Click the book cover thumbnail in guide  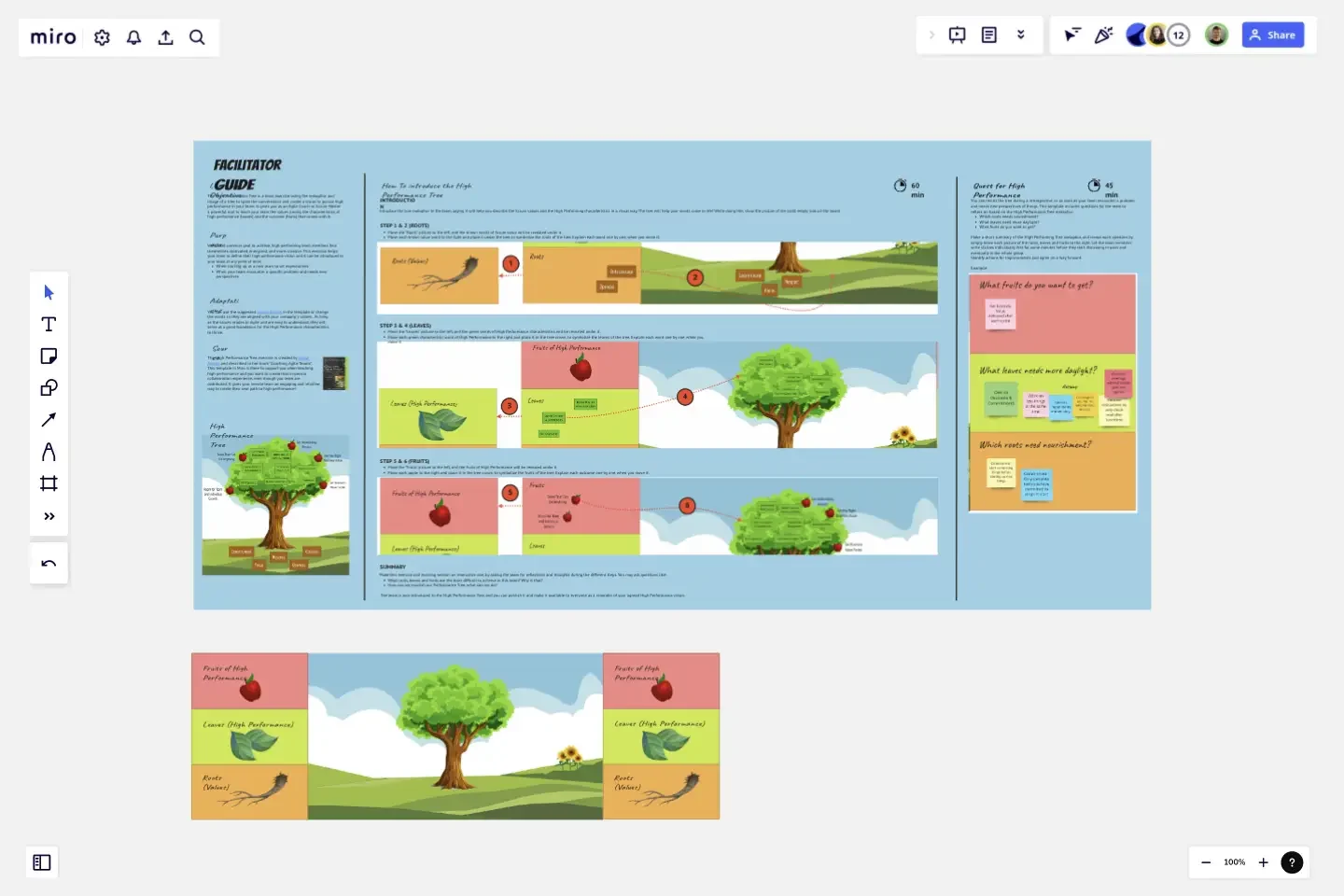pyautogui.click(x=334, y=373)
